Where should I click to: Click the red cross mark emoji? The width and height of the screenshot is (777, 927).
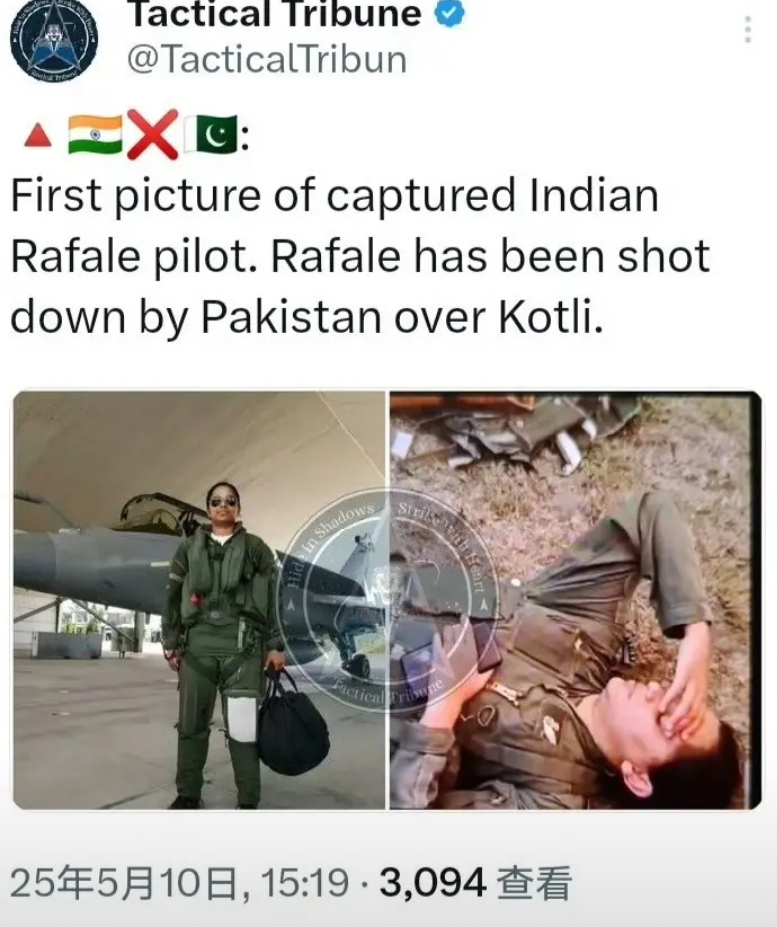153,135
